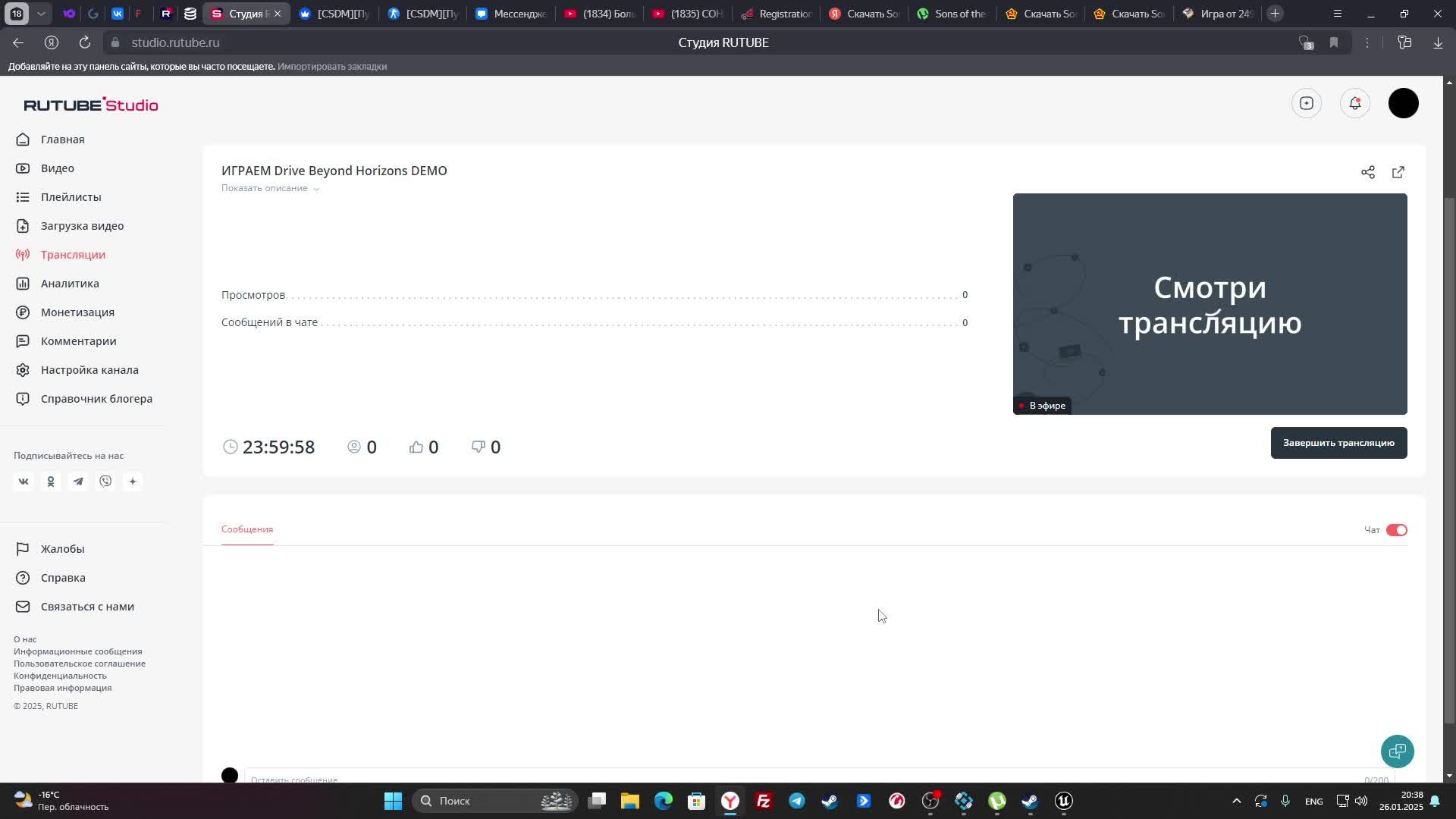Open Telegram from the taskbar
Screen dimensions: 1456x819
(797, 801)
